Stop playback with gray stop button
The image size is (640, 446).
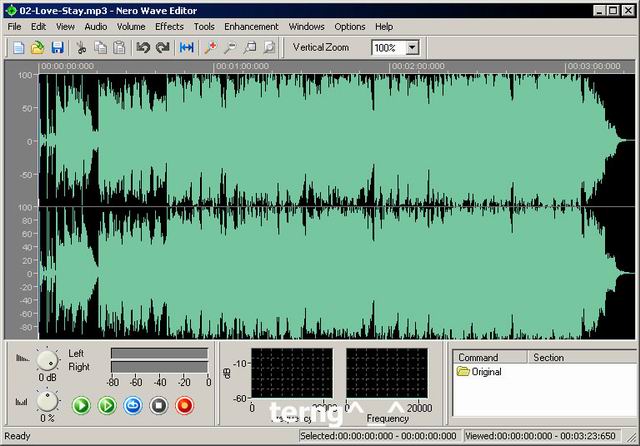click(x=159, y=406)
